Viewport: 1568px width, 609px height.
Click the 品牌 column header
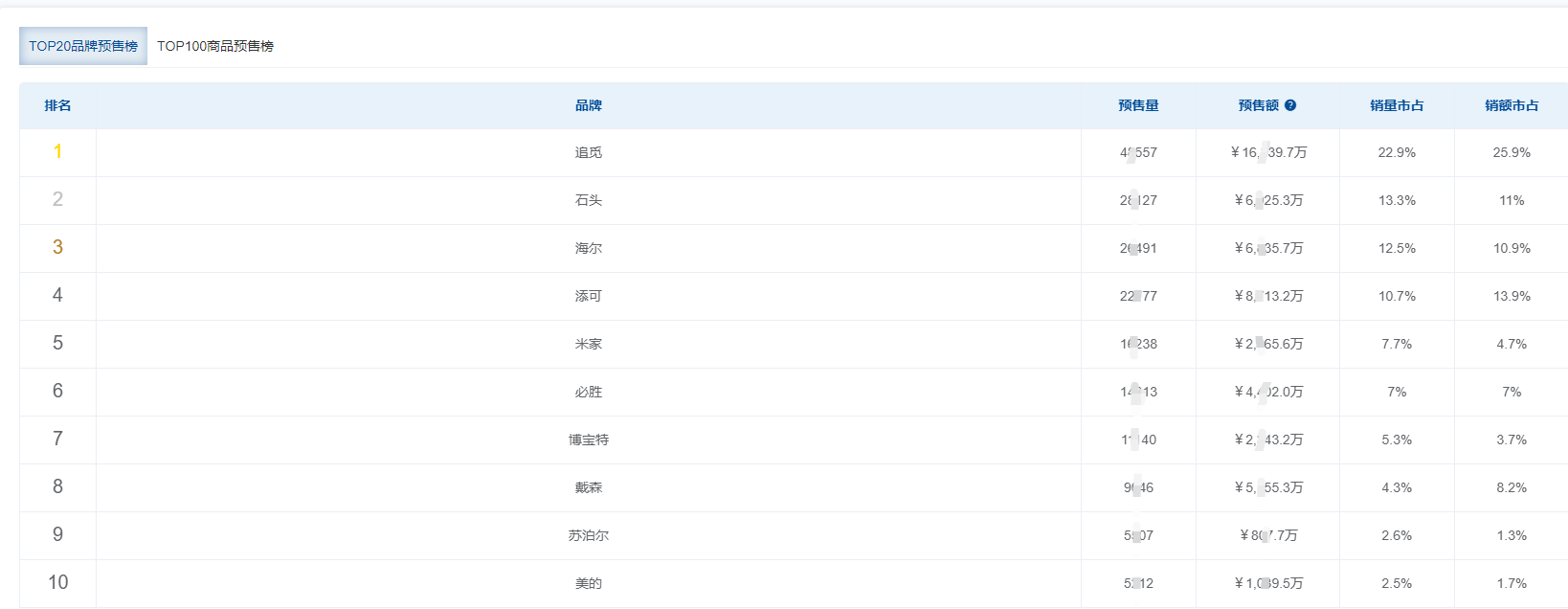coord(589,105)
